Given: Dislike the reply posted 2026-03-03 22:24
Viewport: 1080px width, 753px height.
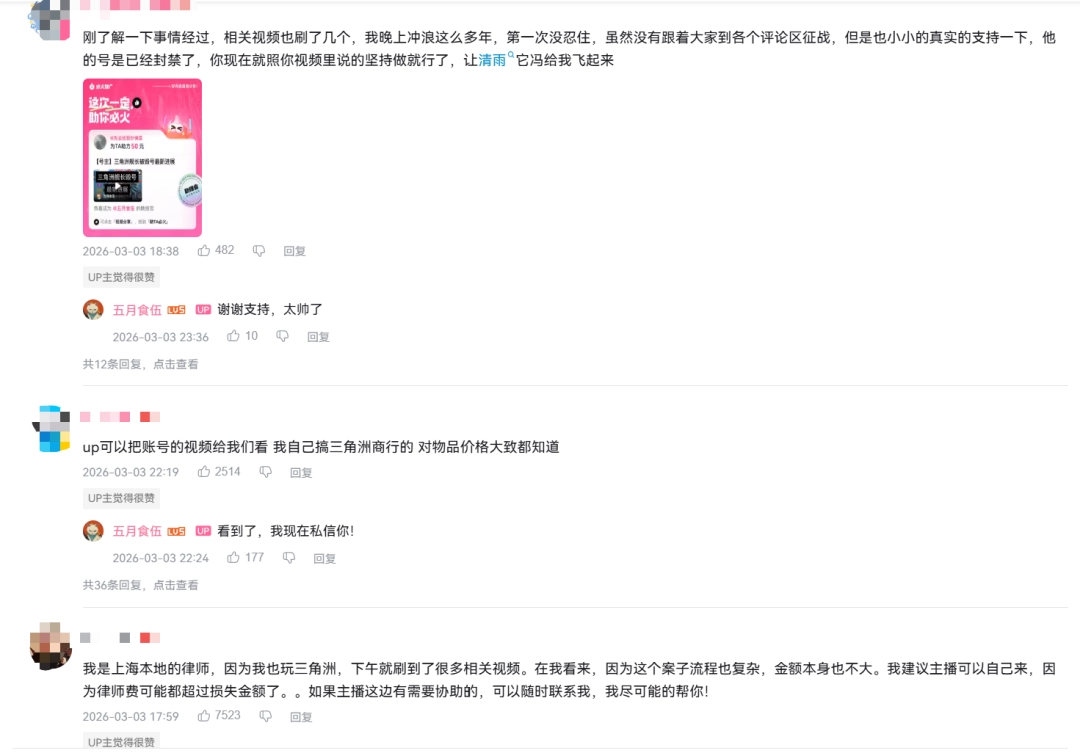Looking at the screenshot, I should [289, 557].
